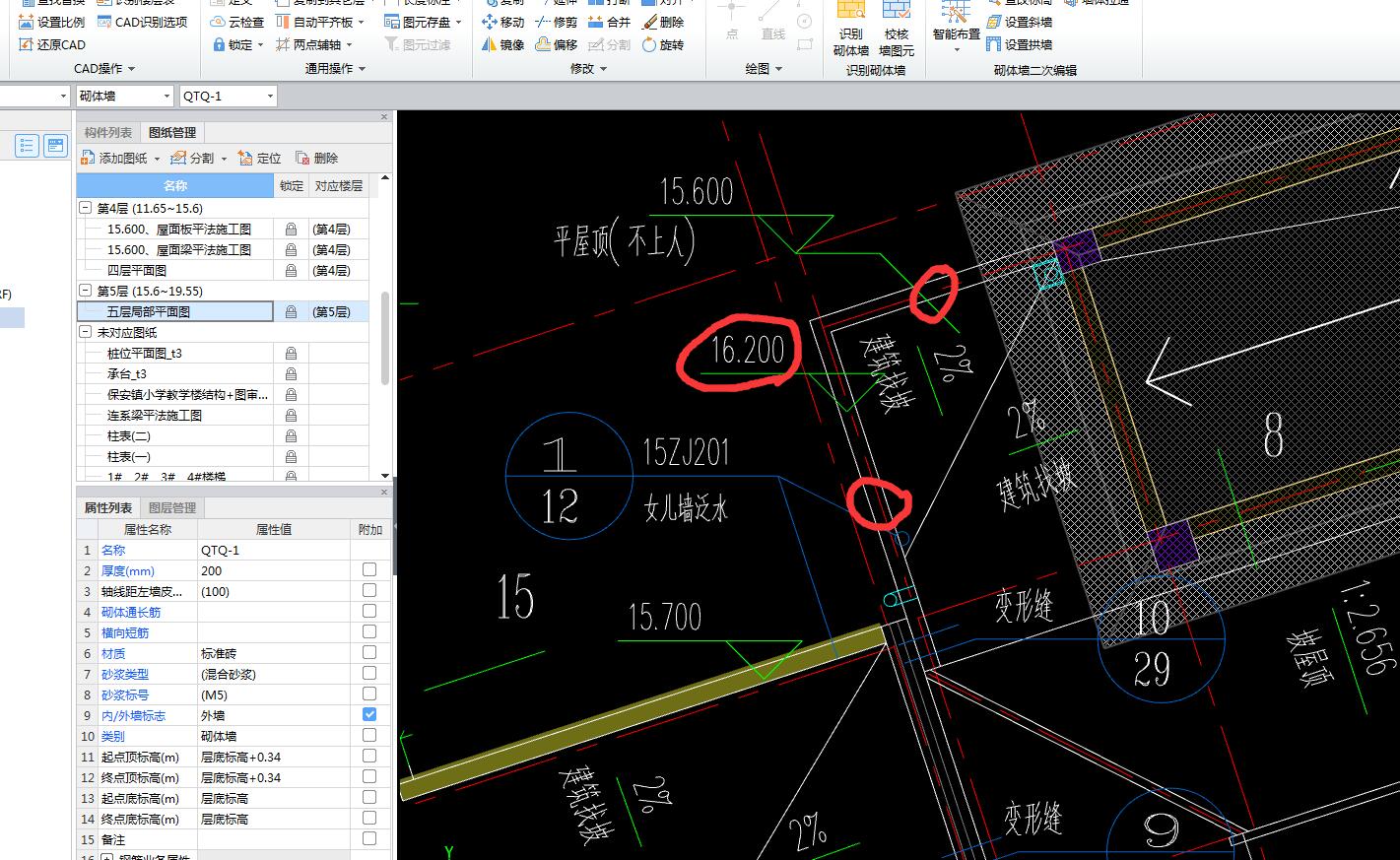Select the 连系梁平法施工图 drawing
This screenshot has width=1400, height=860.
tap(155, 415)
